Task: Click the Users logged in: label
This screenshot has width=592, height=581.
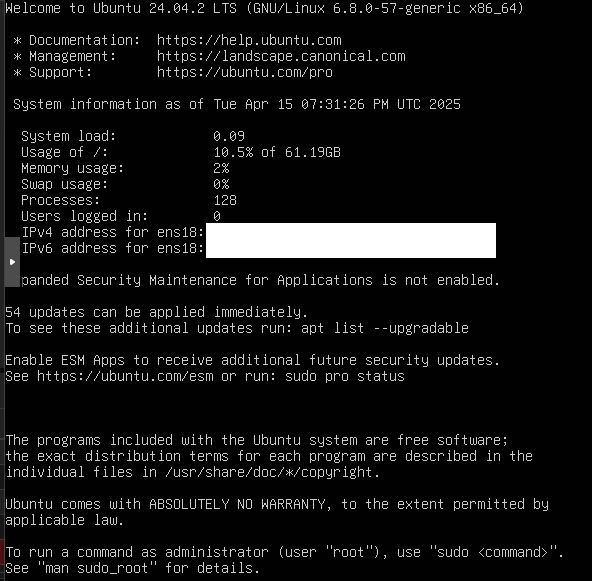Action: (85, 216)
